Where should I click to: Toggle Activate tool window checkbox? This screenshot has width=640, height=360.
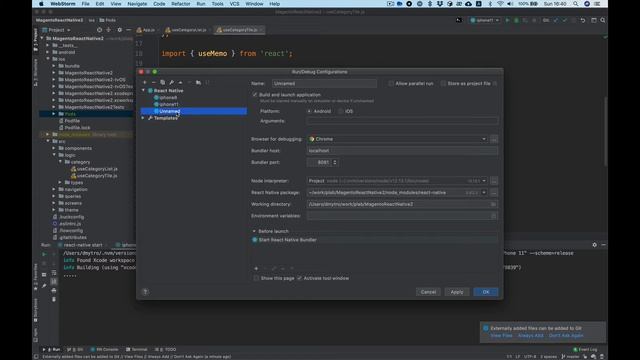point(300,278)
